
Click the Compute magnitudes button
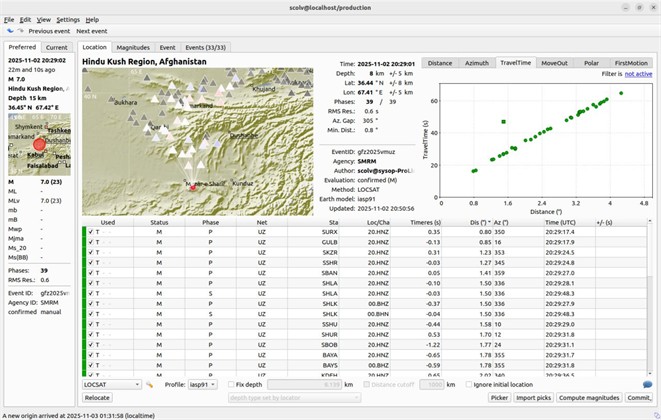589,398
